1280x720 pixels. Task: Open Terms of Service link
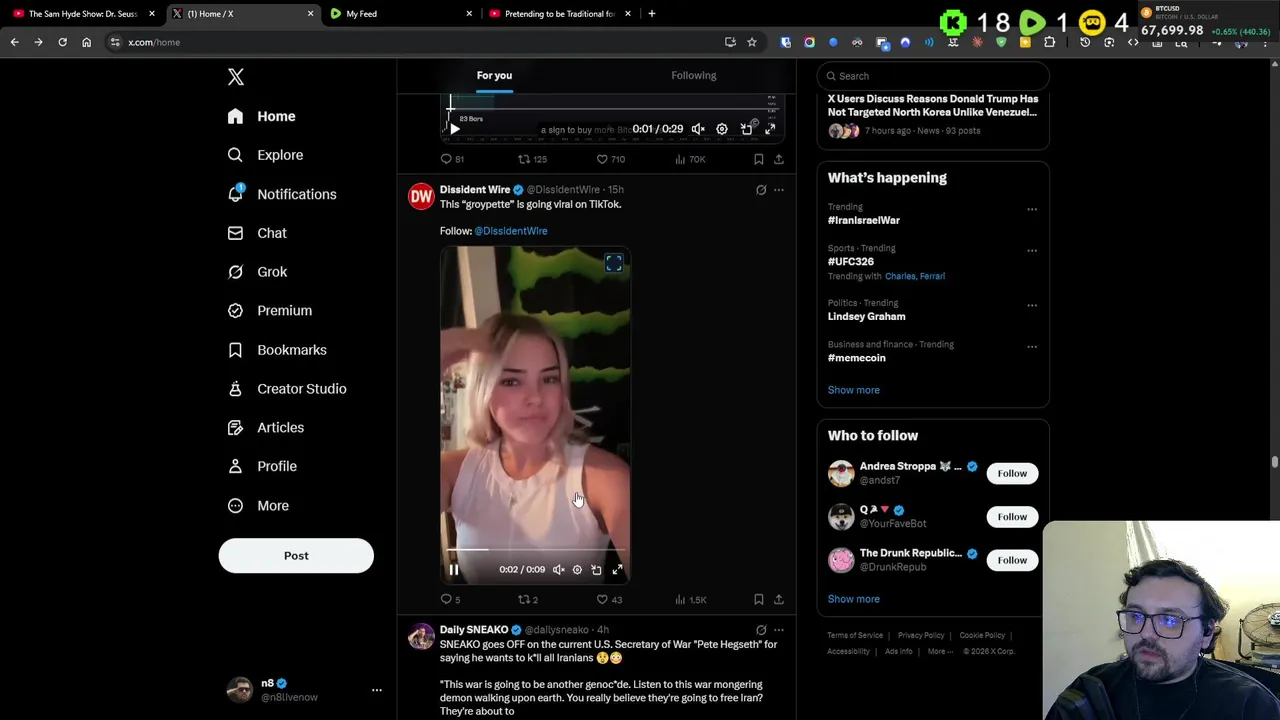tap(855, 635)
